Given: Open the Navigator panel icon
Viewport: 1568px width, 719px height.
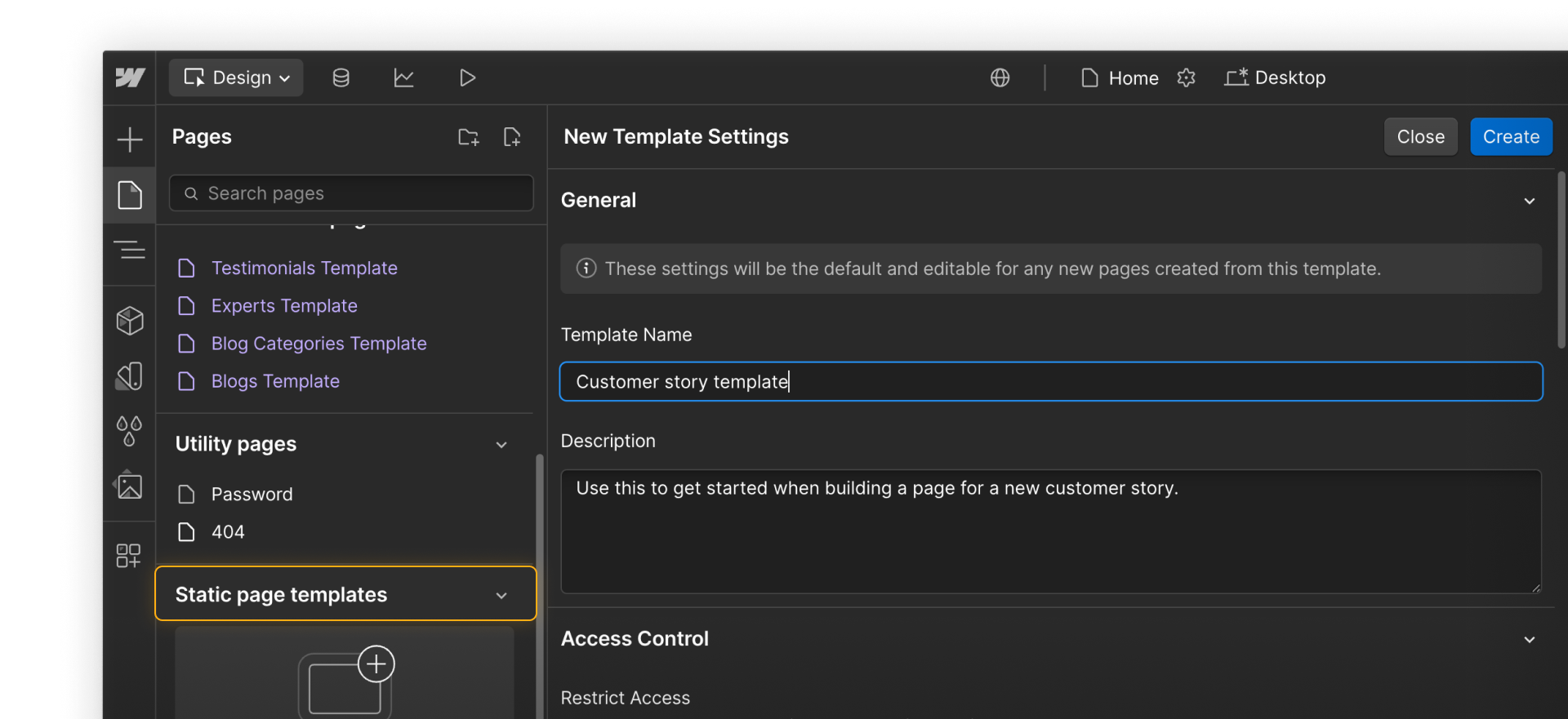Looking at the screenshot, I should pyautogui.click(x=130, y=250).
